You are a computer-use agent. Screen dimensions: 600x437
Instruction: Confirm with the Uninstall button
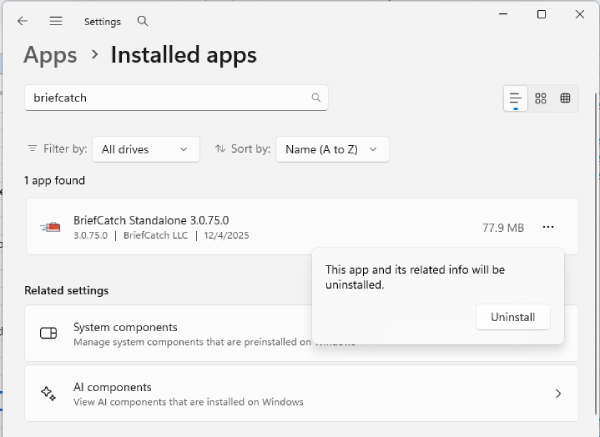pos(513,317)
